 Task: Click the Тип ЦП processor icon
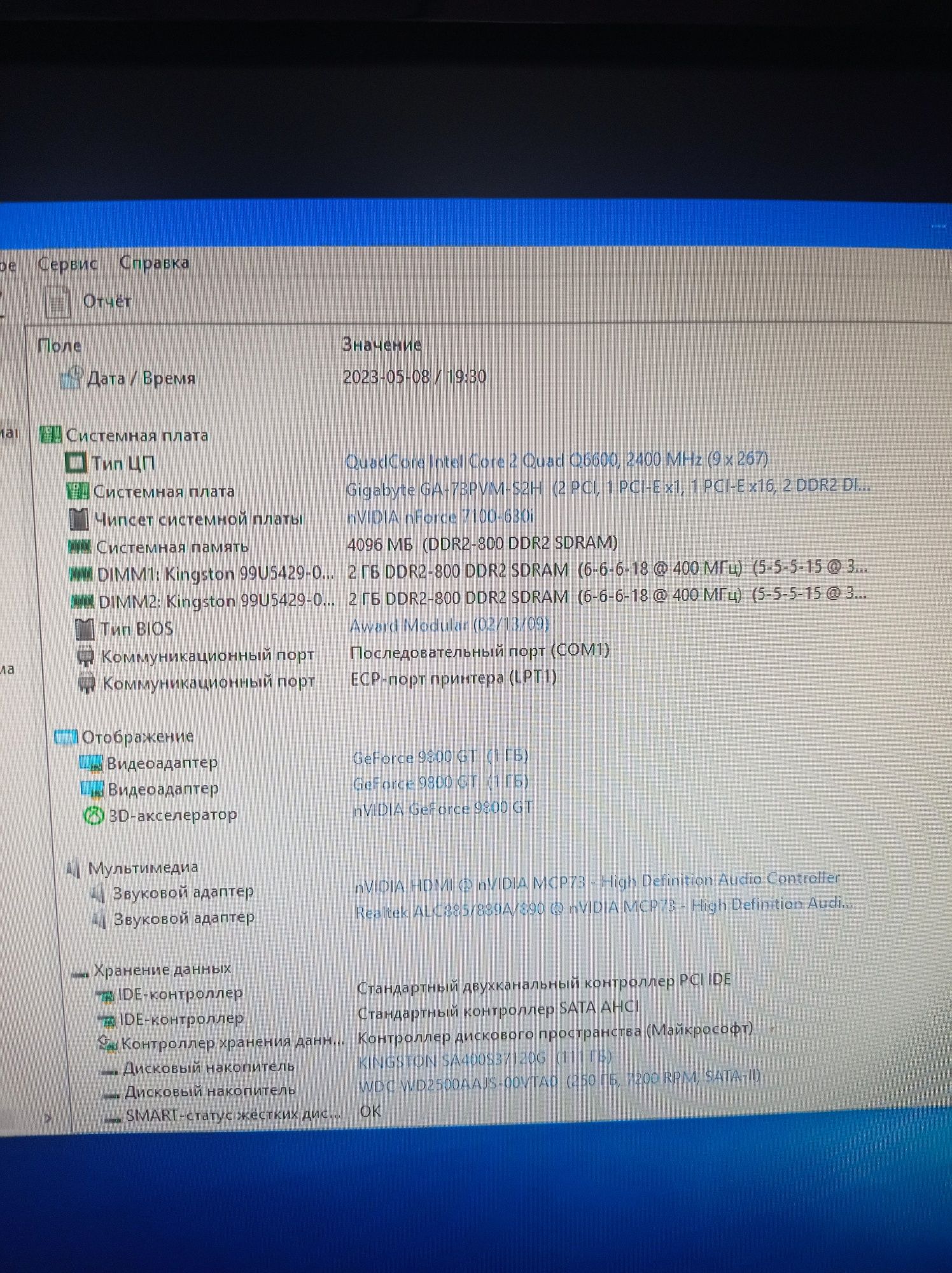(76, 463)
